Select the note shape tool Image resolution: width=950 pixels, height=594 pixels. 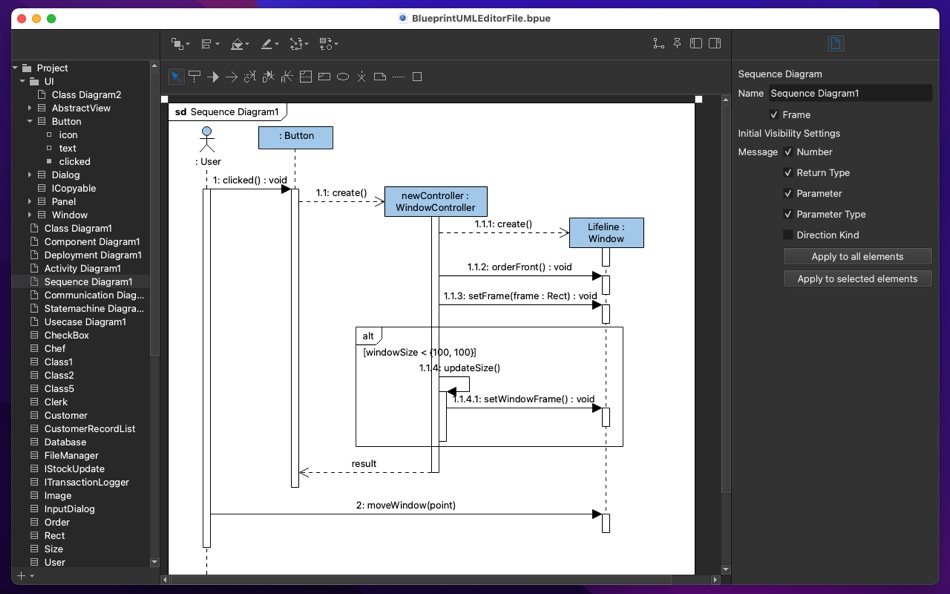pyautogui.click(x=380, y=77)
